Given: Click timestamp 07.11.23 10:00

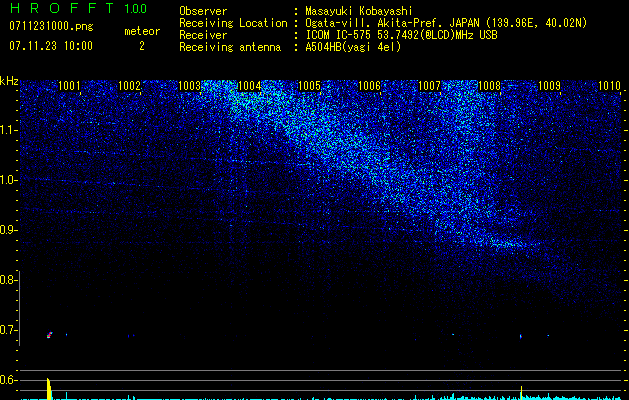Looking at the screenshot, I should click(x=51, y=46).
